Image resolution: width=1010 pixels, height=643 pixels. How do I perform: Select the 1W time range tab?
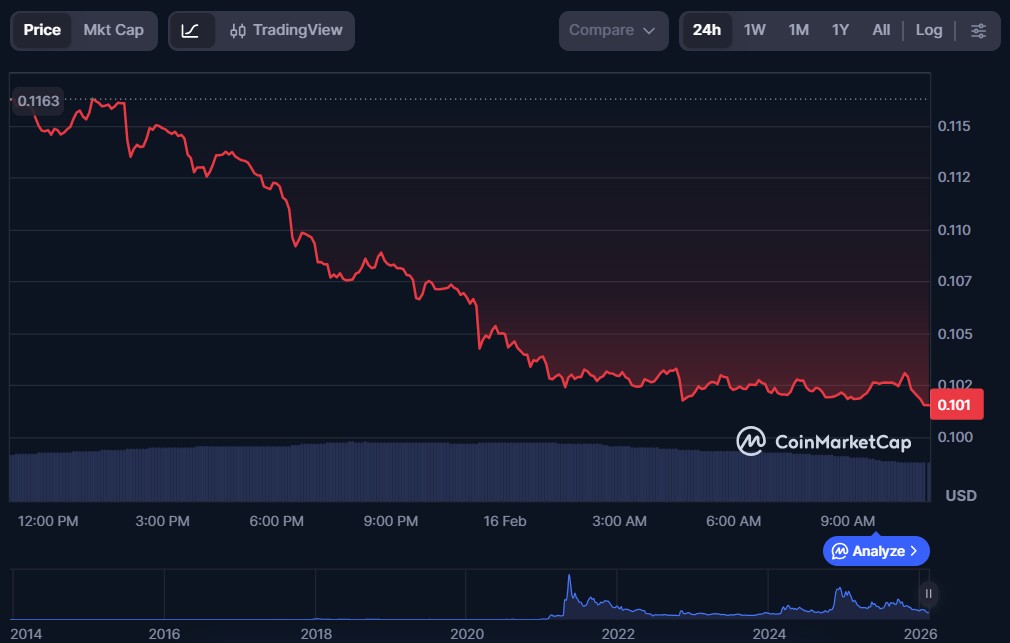pyautogui.click(x=754, y=30)
